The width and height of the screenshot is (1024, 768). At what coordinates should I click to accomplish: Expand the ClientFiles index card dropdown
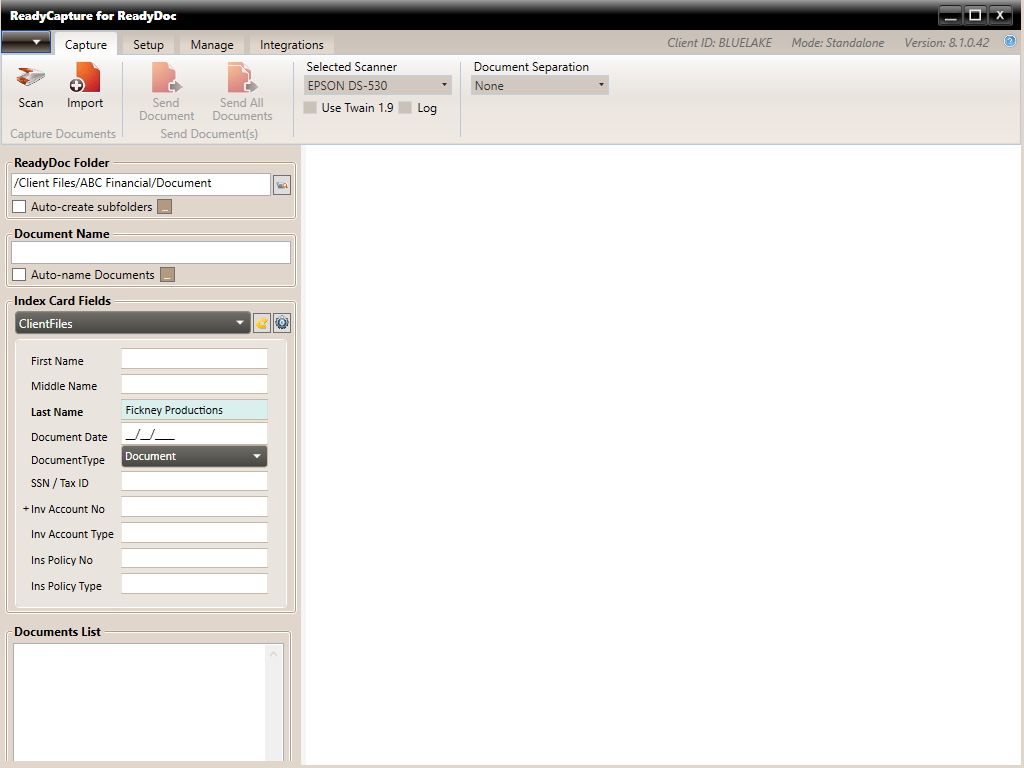pos(133,323)
